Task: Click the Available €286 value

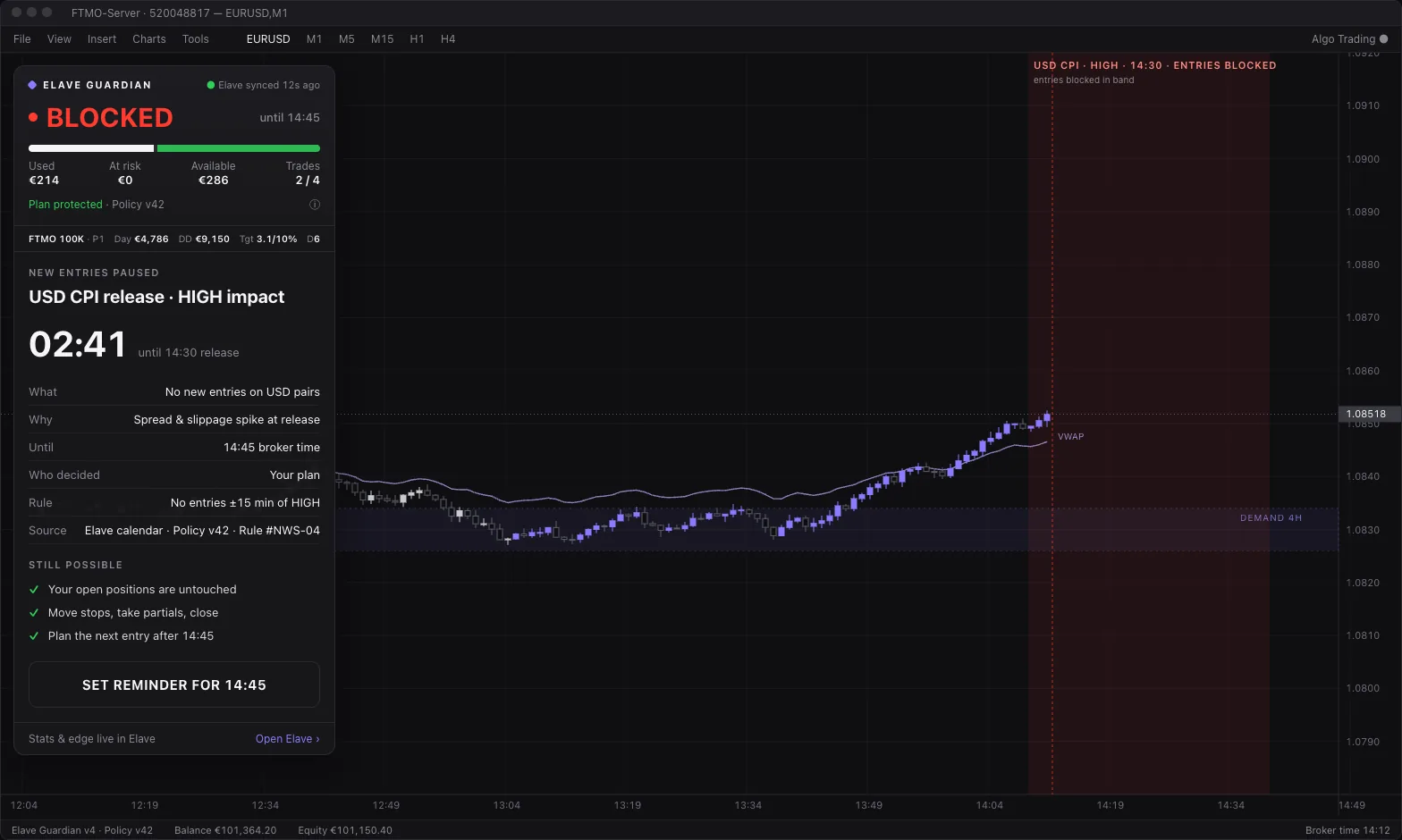Action: click(214, 181)
